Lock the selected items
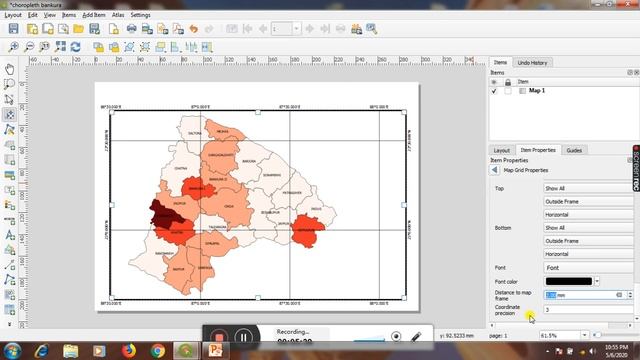Image resolution: width=640 pixels, height=360 pixels. (x=98, y=47)
